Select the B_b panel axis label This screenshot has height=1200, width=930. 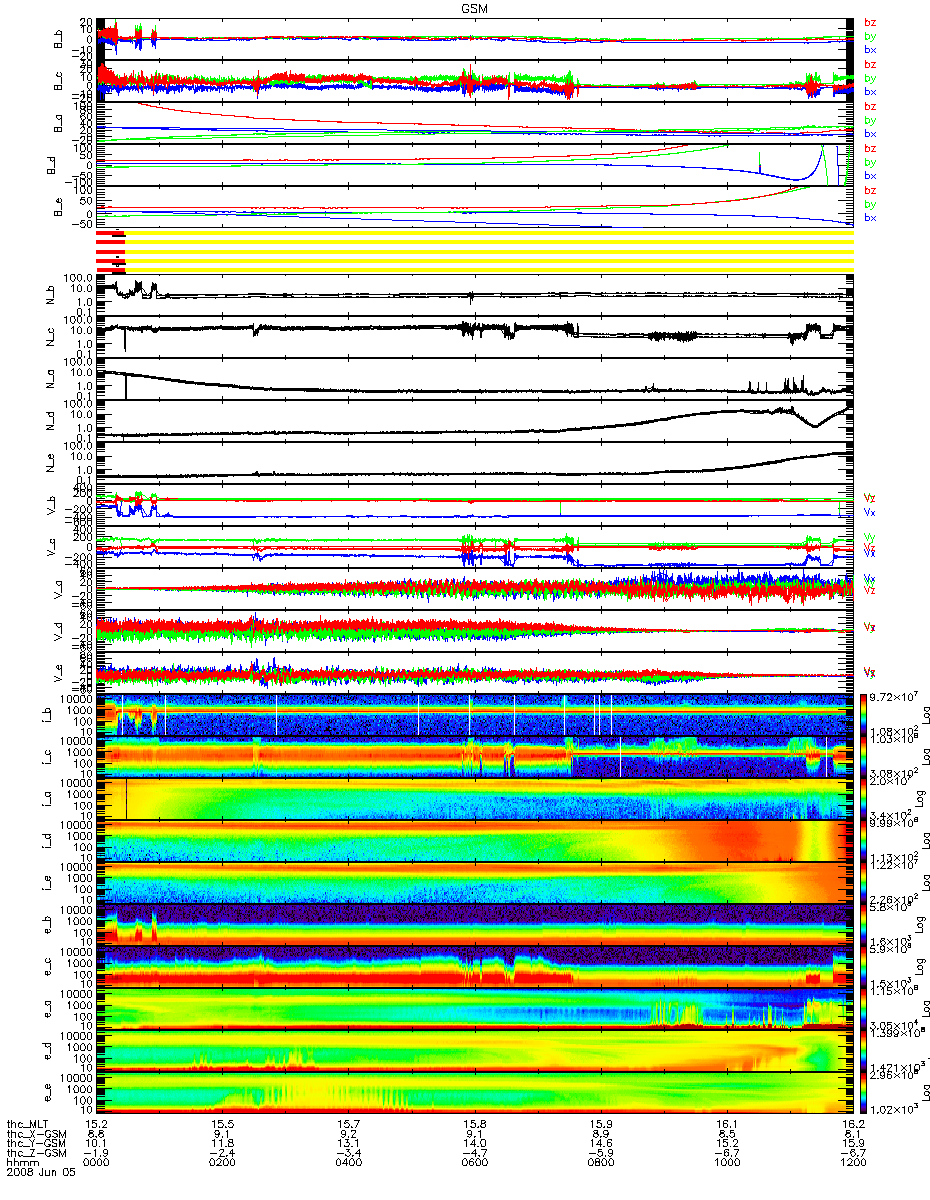[x=59, y=39]
